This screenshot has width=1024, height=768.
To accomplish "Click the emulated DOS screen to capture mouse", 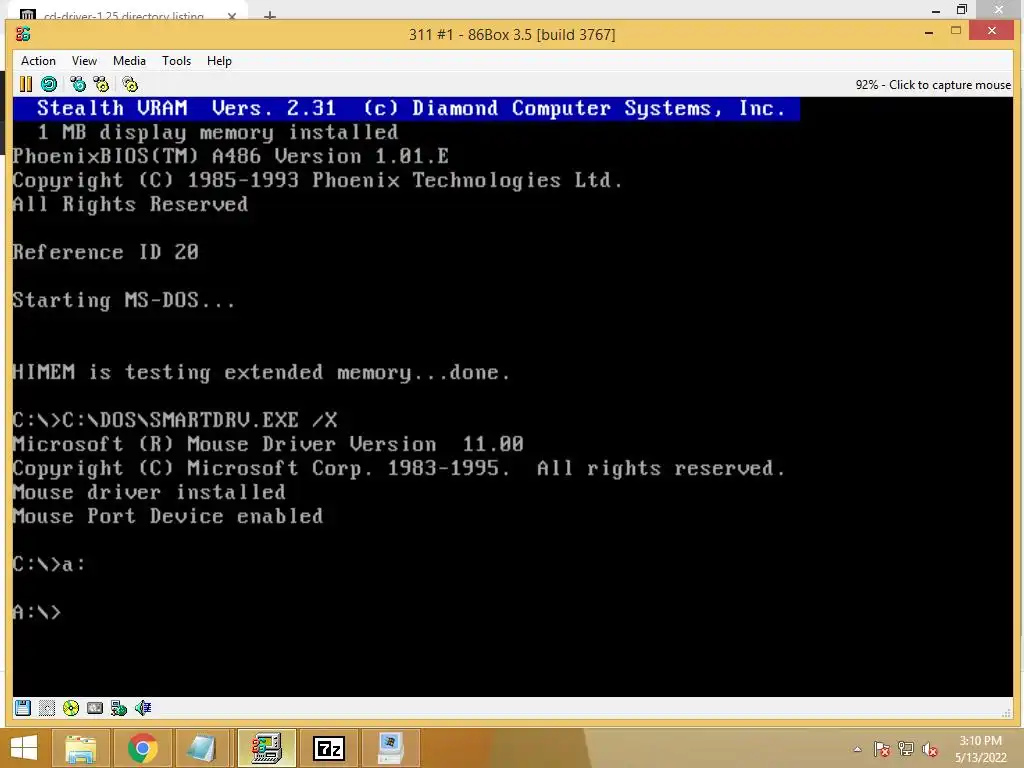I will coord(513,397).
